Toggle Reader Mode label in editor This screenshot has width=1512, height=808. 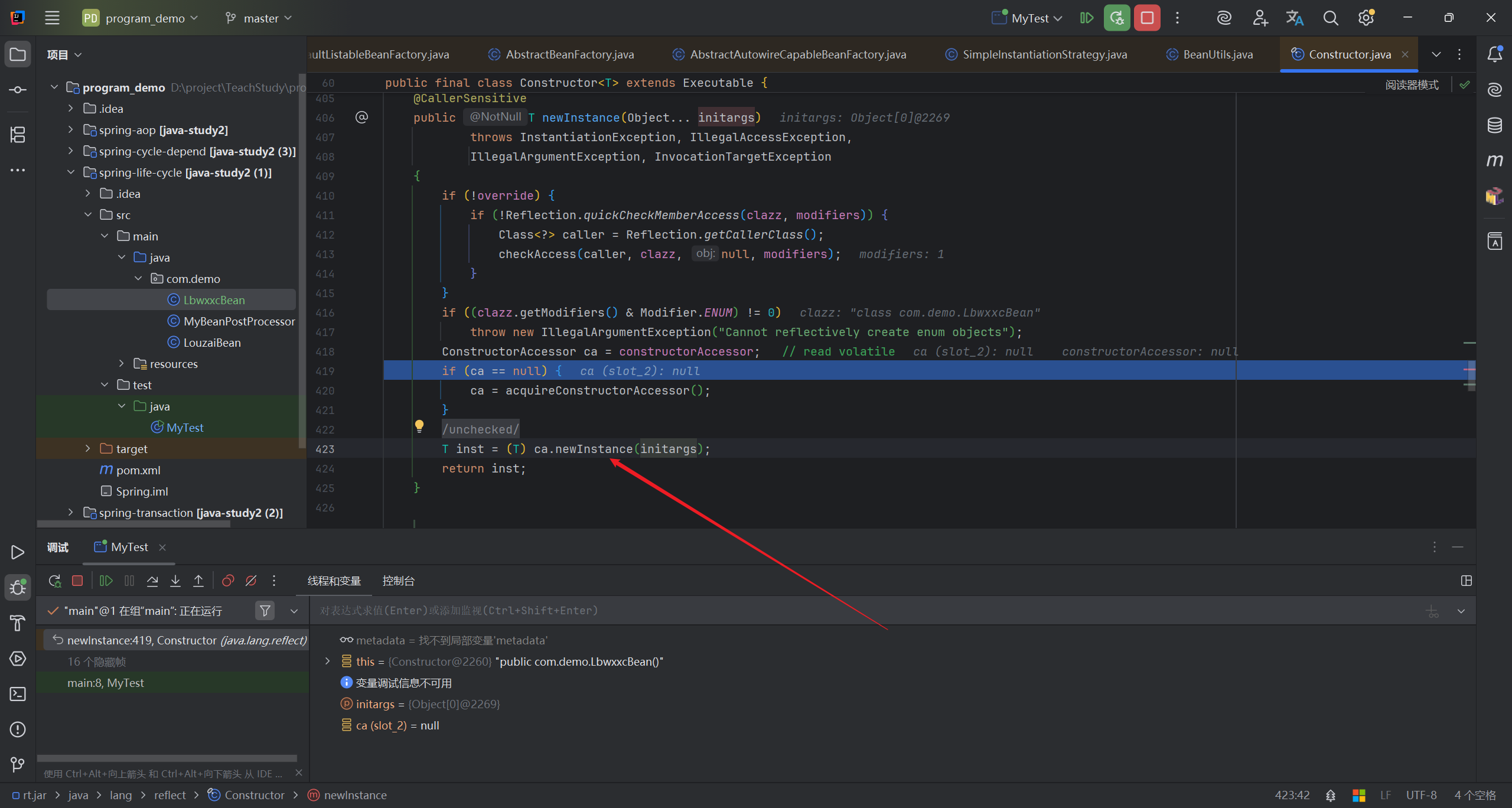pyautogui.click(x=1412, y=85)
